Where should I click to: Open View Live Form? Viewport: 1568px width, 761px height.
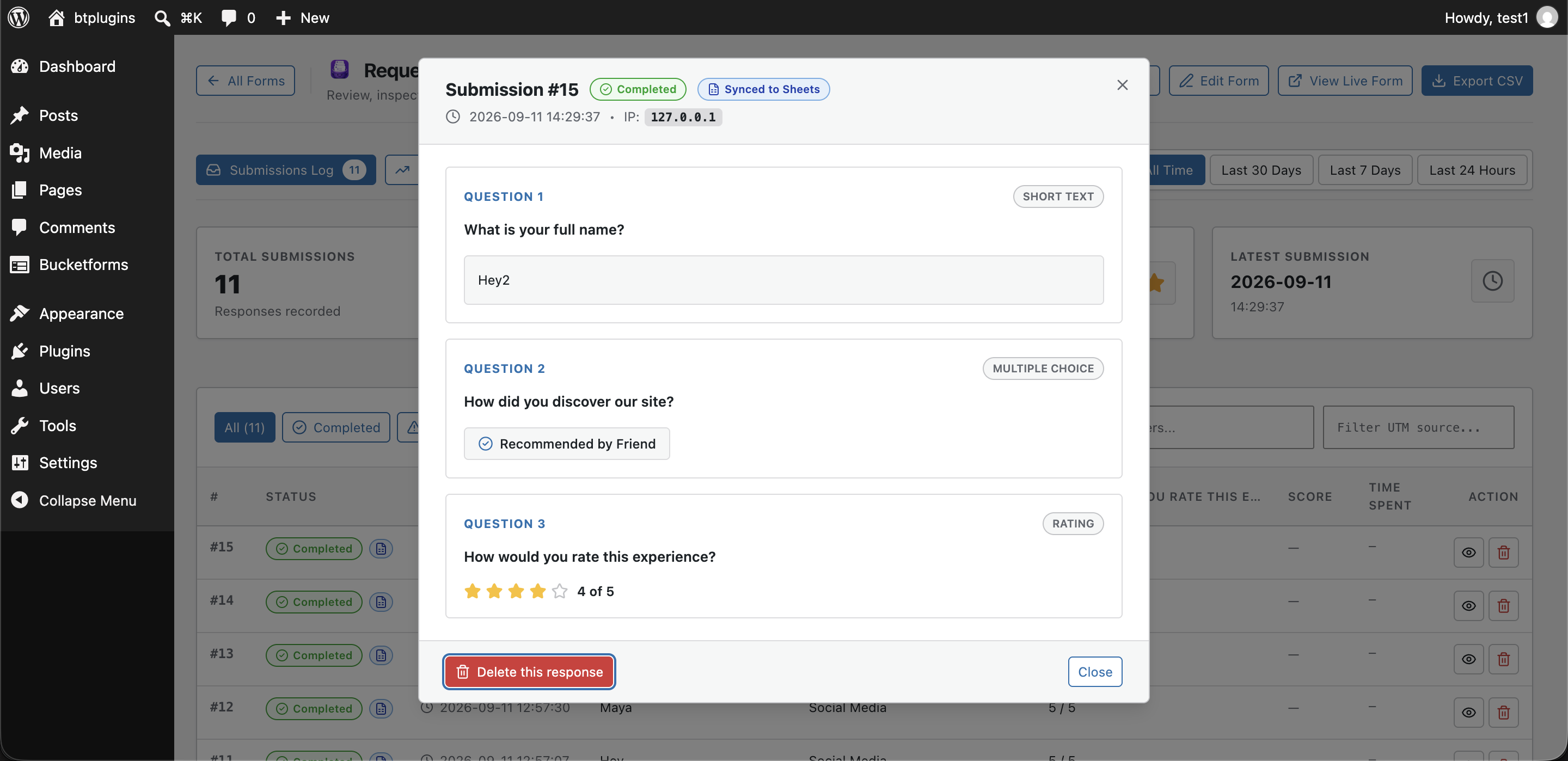pos(1345,81)
